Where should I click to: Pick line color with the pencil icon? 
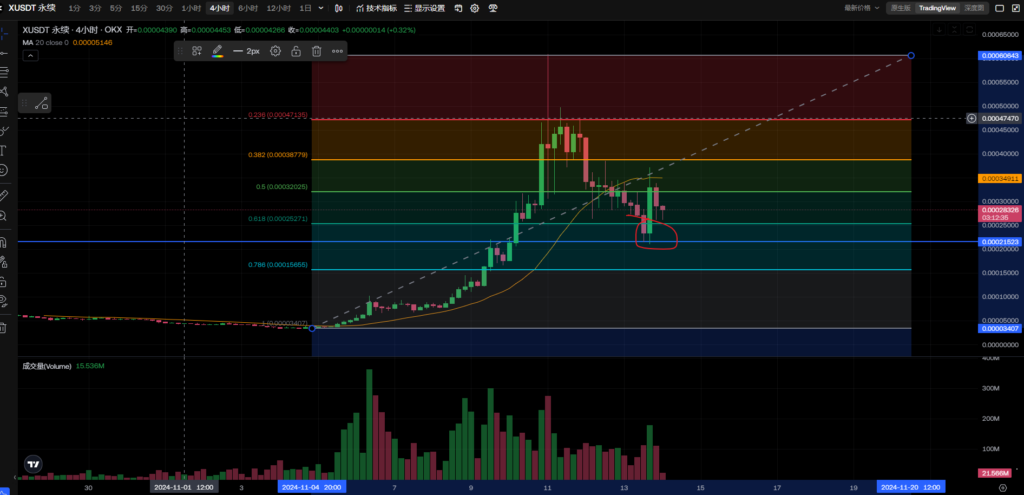[x=217, y=50]
